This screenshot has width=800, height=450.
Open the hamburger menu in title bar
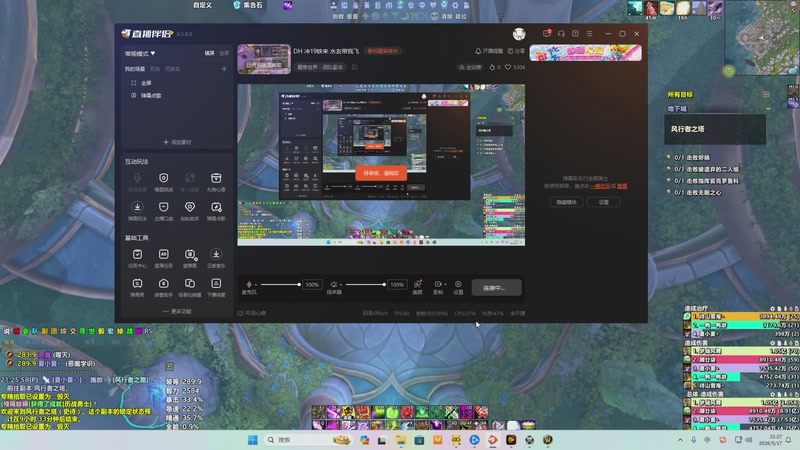point(589,34)
